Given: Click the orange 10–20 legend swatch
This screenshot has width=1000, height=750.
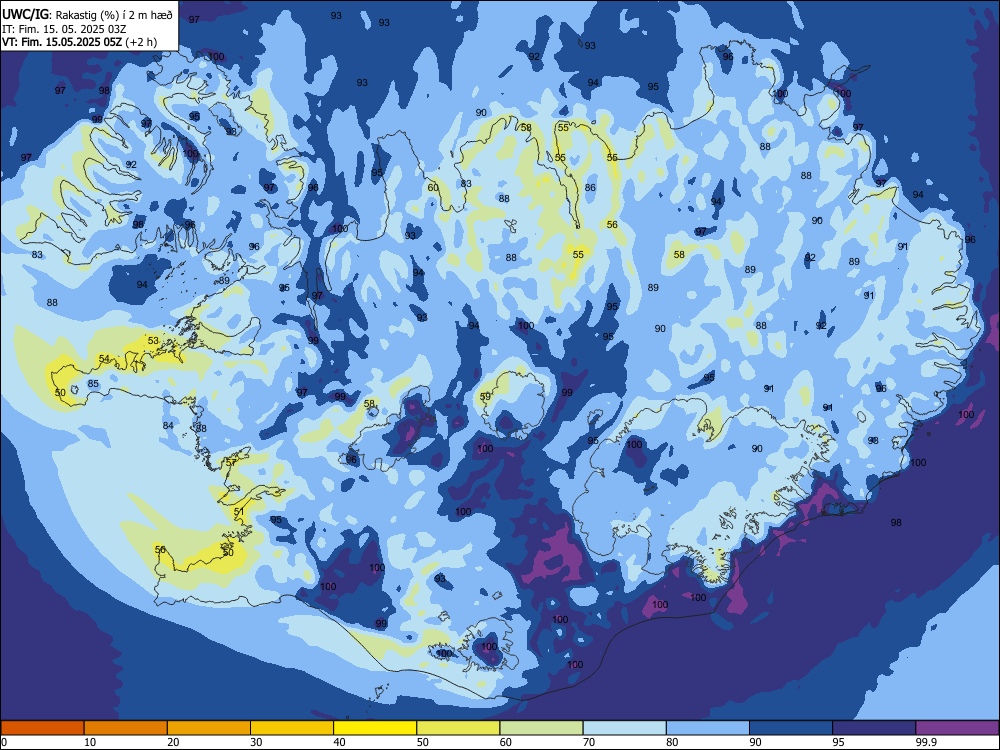Looking at the screenshot, I should pyautogui.click(x=126, y=728).
